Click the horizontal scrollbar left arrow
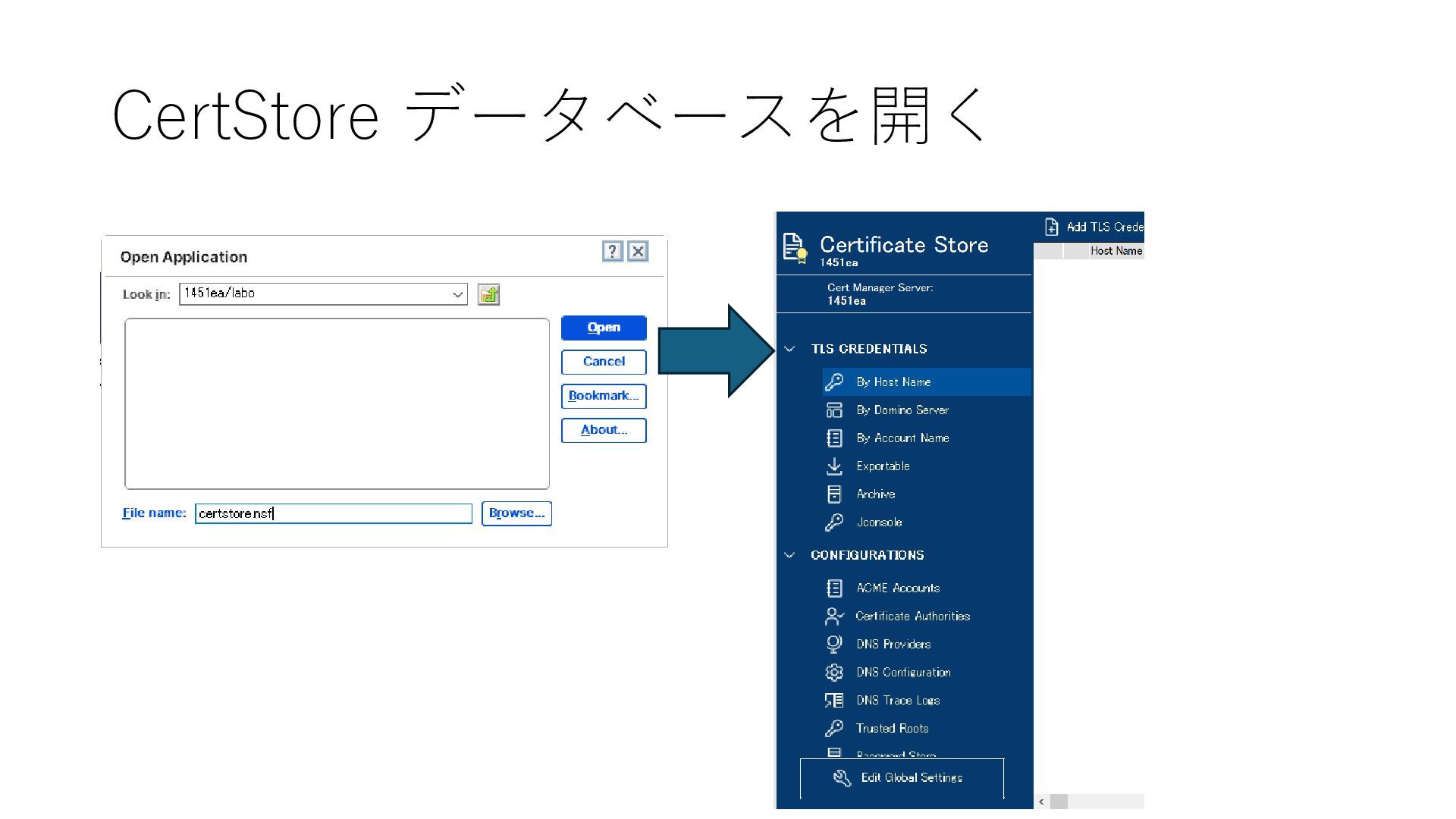The height and width of the screenshot is (819, 1456). coord(1041,802)
